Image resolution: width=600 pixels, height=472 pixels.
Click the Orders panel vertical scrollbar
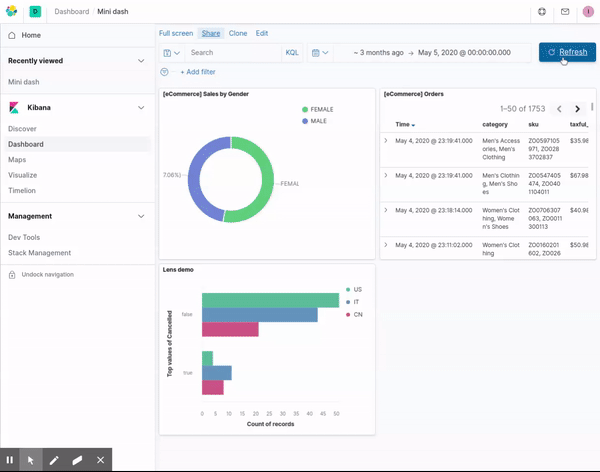[592, 106]
